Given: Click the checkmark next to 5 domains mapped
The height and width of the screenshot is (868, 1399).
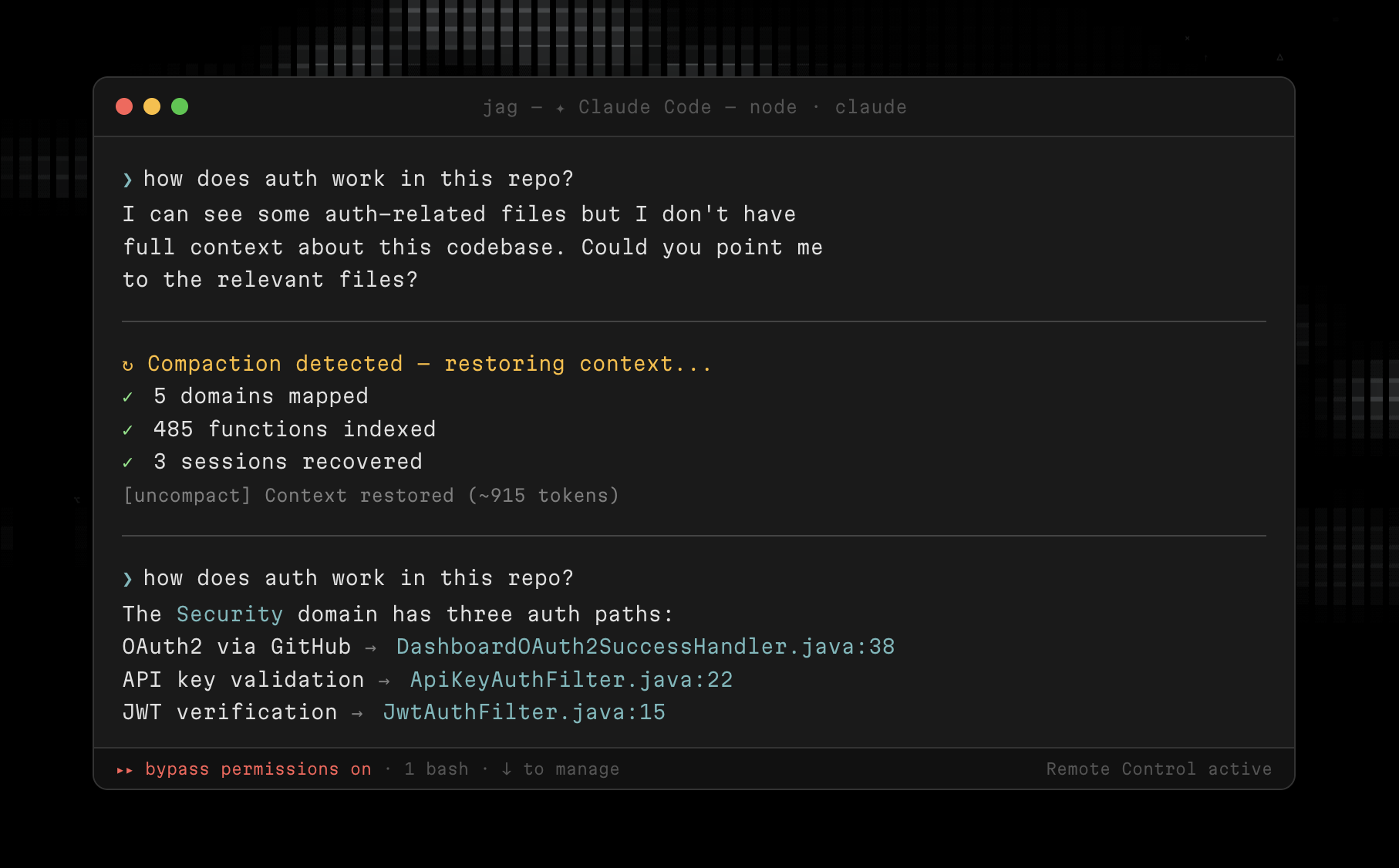Looking at the screenshot, I should 128,397.
